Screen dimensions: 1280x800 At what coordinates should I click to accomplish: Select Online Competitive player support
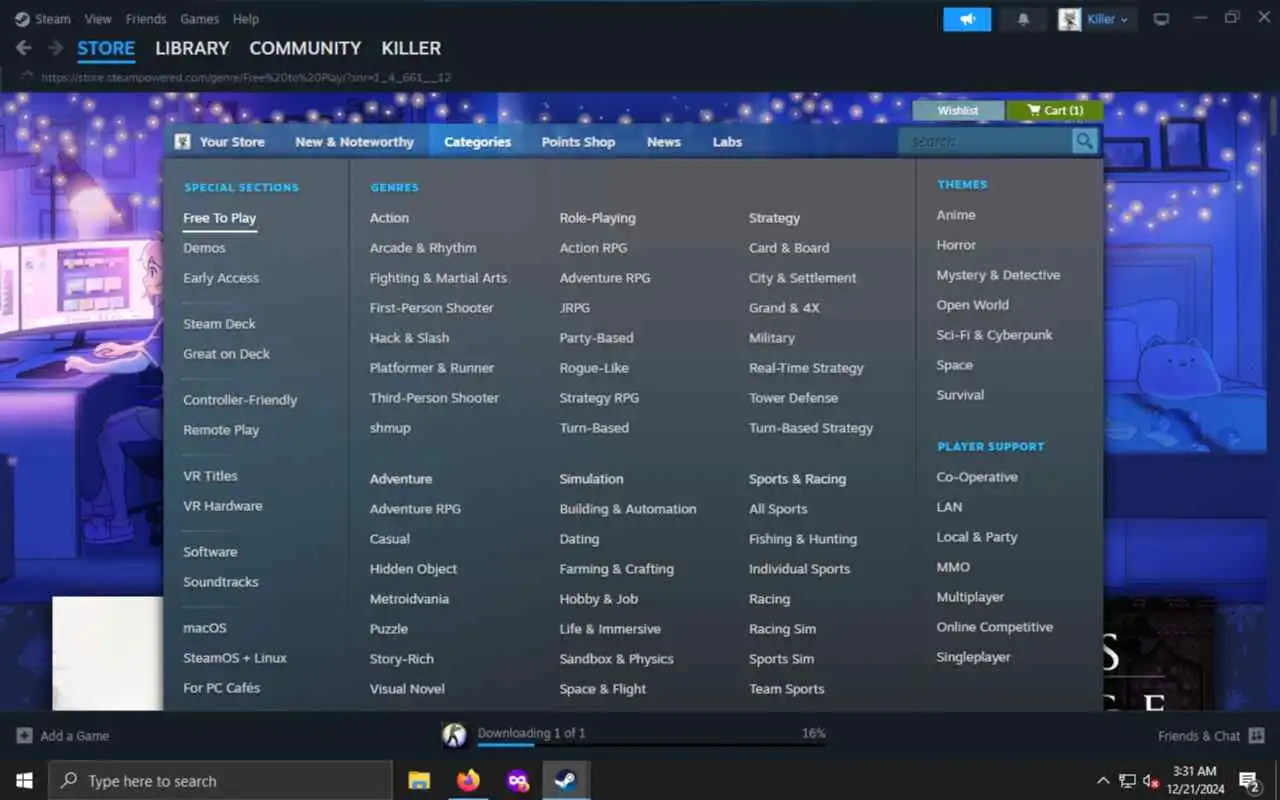tap(994, 627)
